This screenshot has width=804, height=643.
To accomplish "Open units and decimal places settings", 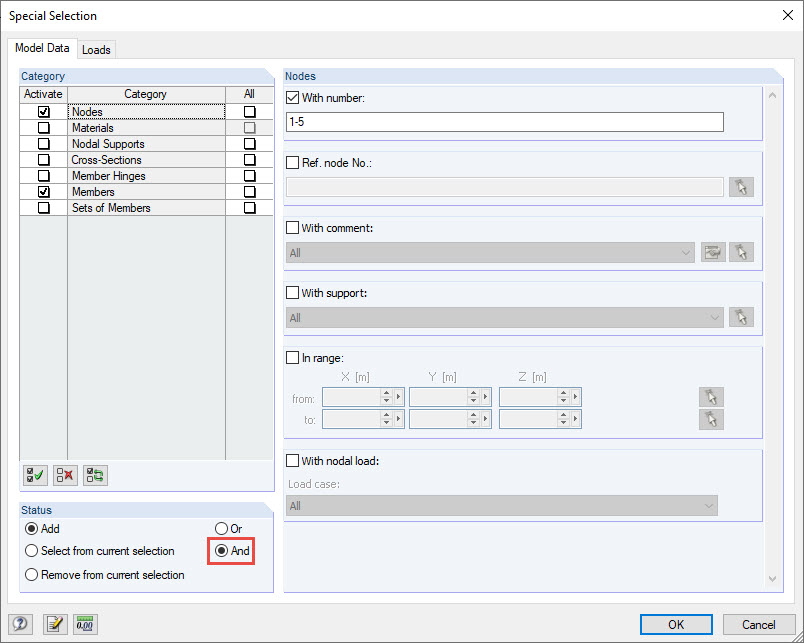I will 85,624.
